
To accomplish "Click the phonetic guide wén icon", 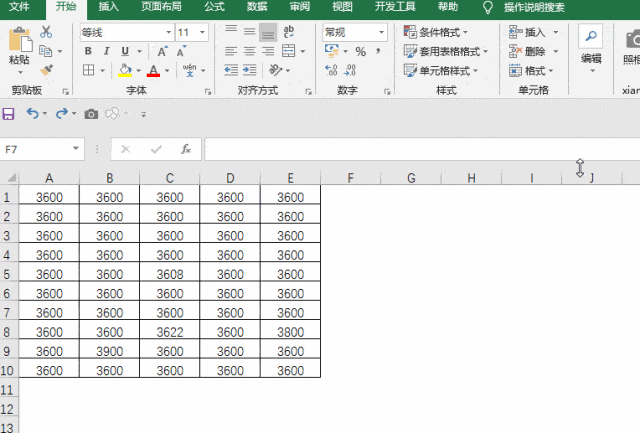I will 189,70.
